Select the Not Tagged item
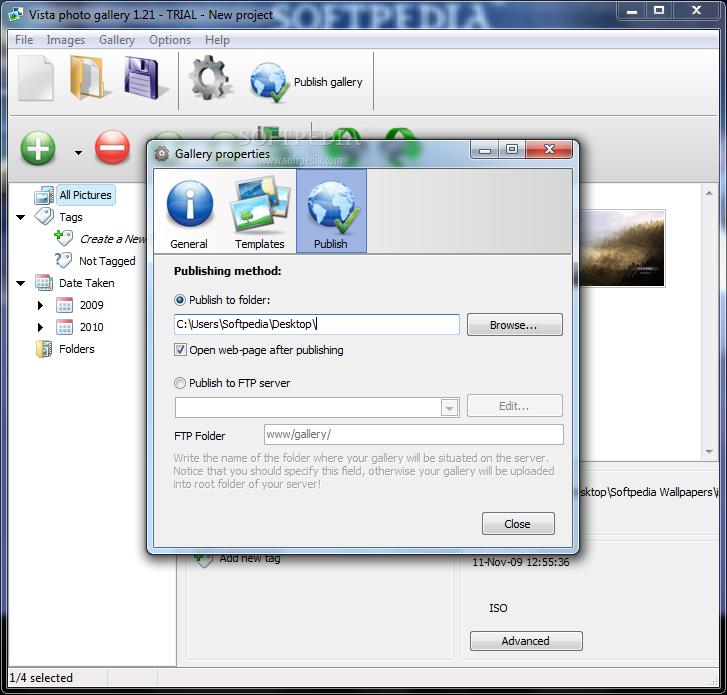The width and height of the screenshot is (727, 695). click(x=107, y=261)
